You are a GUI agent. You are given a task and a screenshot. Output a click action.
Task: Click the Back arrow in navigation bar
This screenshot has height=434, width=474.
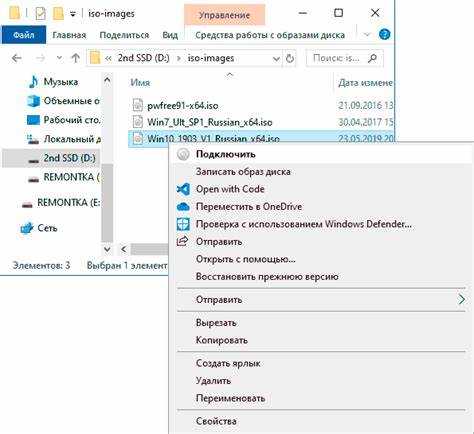tap(16, 58)
